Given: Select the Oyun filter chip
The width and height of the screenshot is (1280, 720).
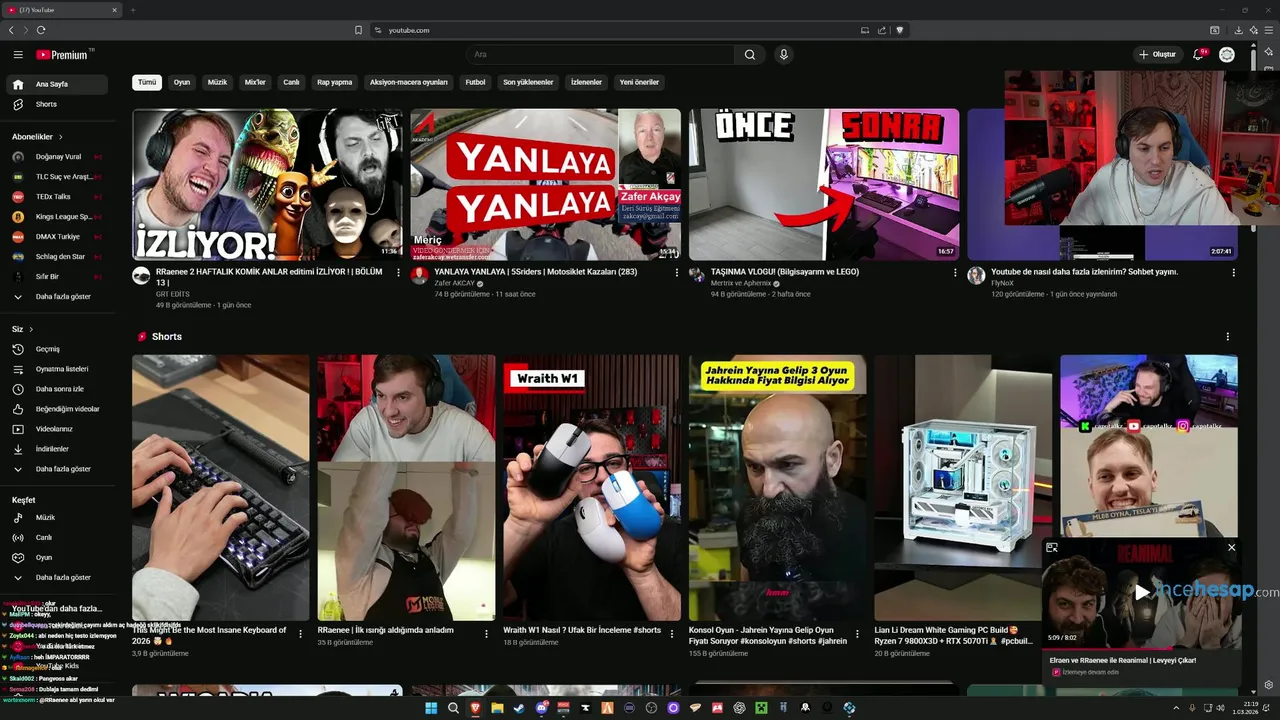Looking at the screenshot, I should point(182,82).
